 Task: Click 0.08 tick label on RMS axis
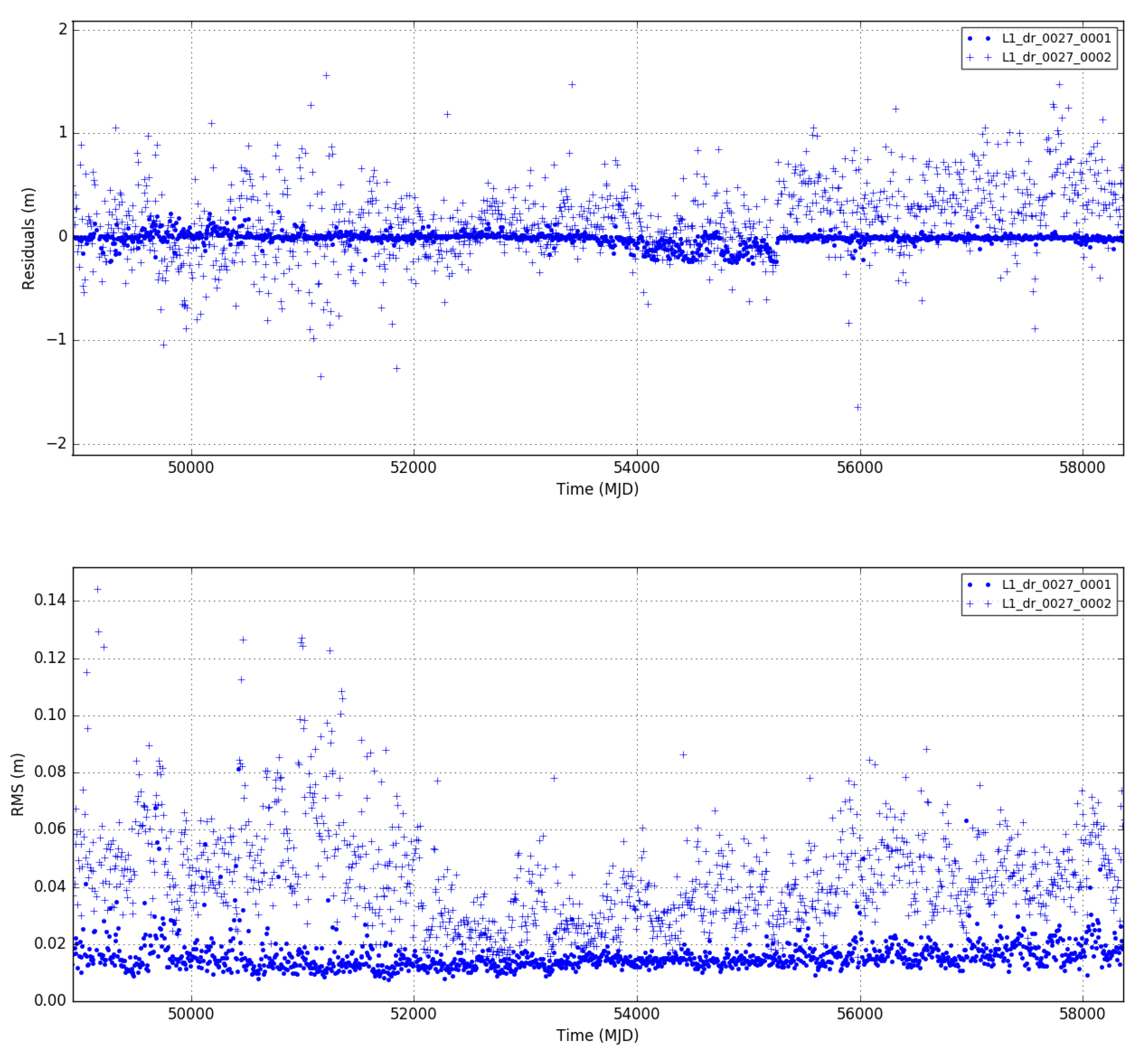coord(50,772)
